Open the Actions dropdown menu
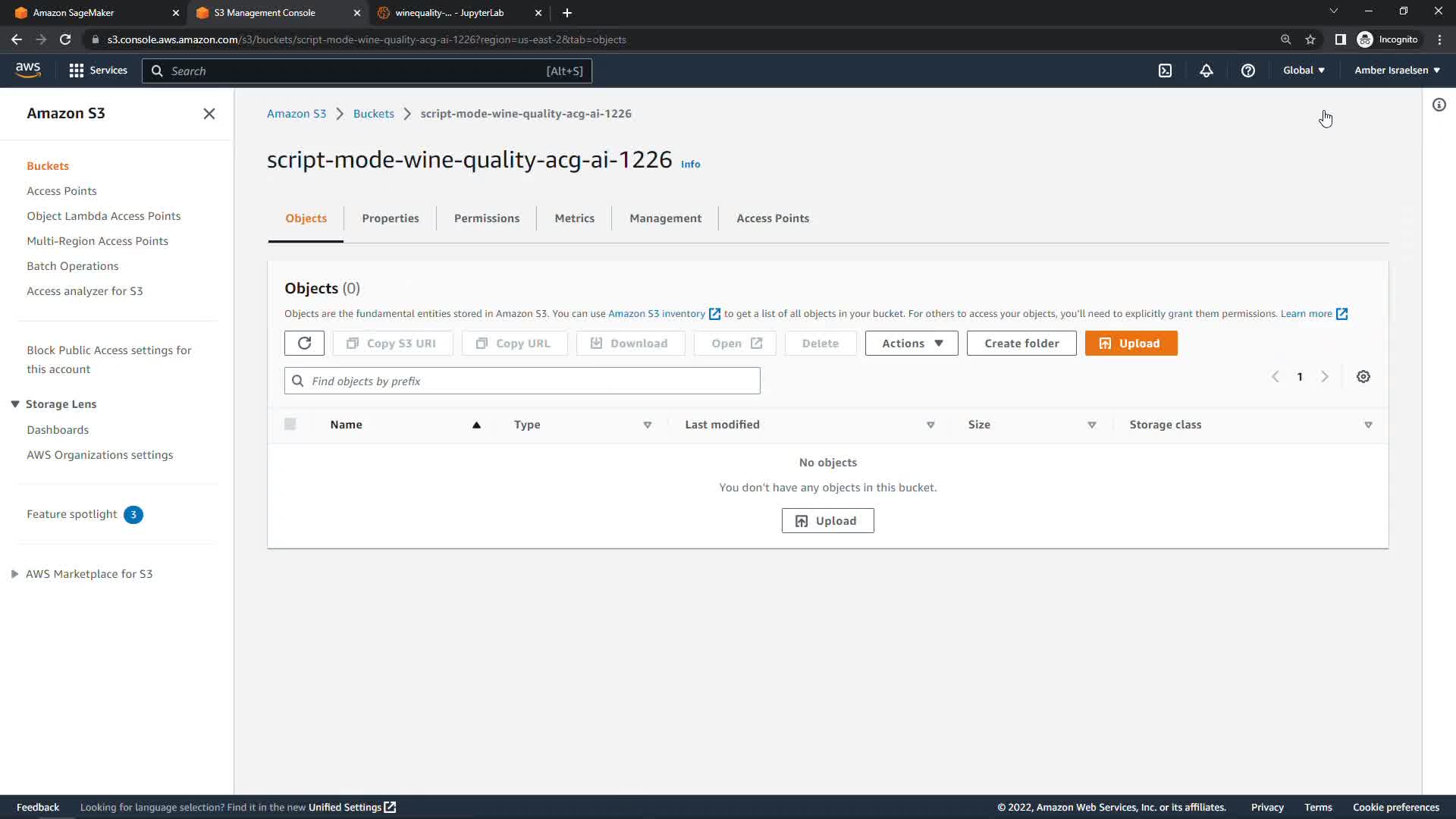The height and width of the screenshot is (819, 1456). [x=912, y=344]
